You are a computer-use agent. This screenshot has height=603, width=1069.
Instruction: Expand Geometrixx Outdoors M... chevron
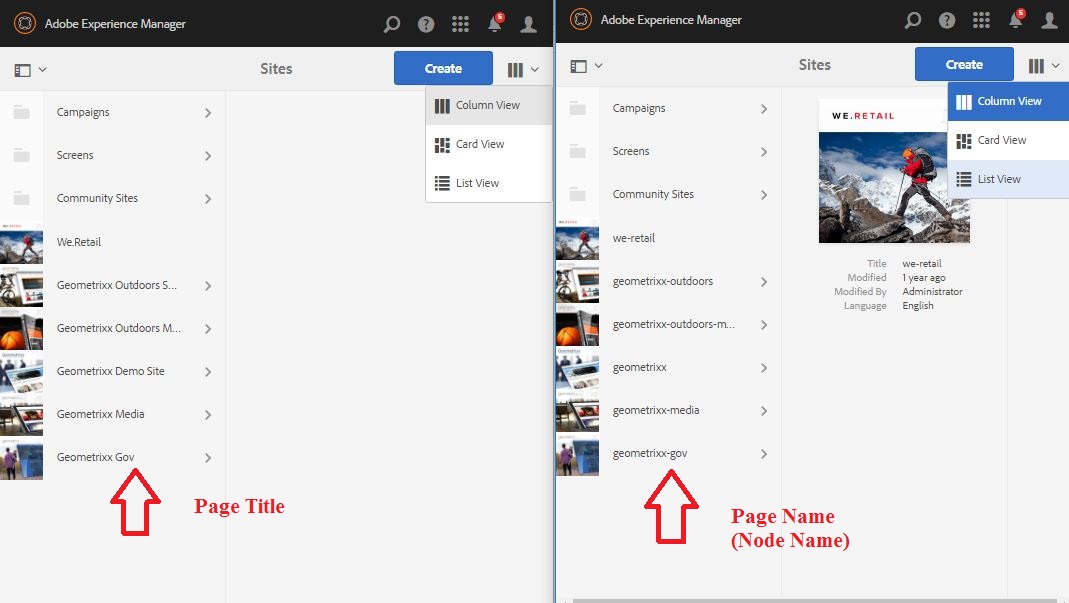pos(208,328)
